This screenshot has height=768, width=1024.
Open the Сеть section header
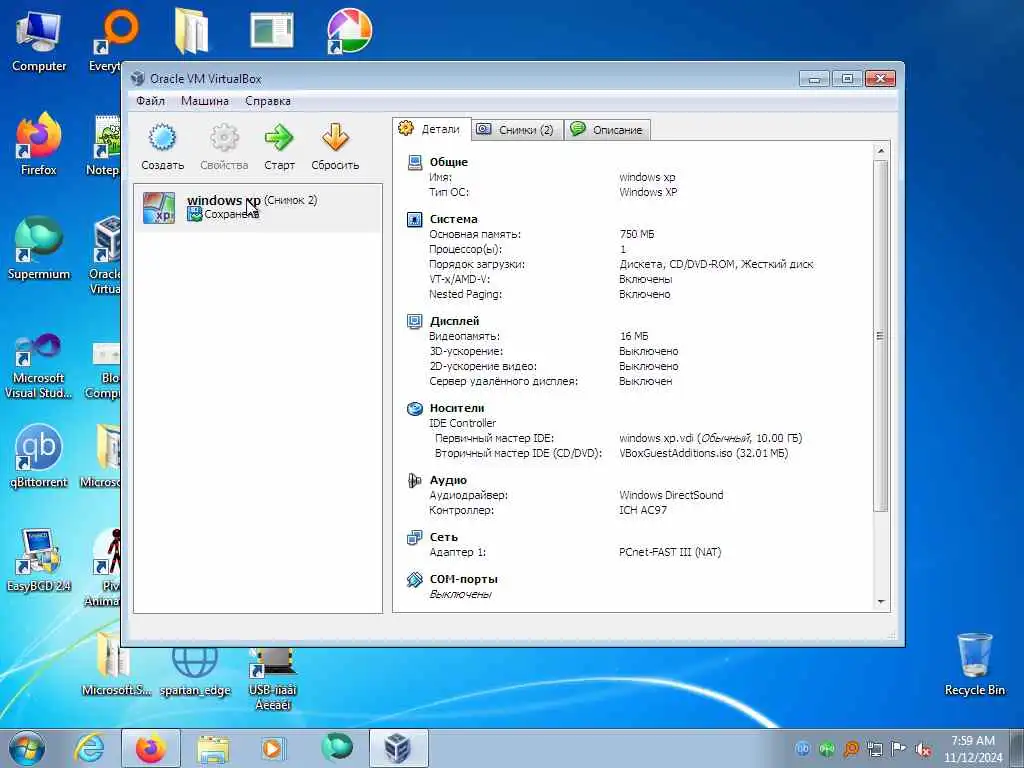[x=443, y=536]
